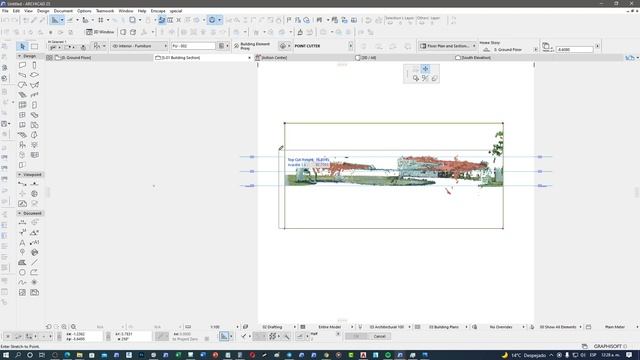Collapse the Document section of the toolbox
Viewport: 640px width, 360px height.
point(20,213)
